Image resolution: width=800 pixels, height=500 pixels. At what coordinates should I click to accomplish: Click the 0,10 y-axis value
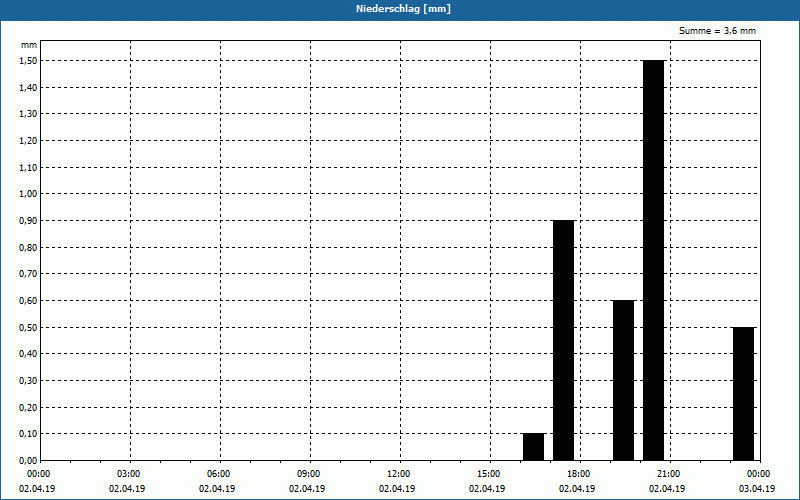(x=28, y=434)
